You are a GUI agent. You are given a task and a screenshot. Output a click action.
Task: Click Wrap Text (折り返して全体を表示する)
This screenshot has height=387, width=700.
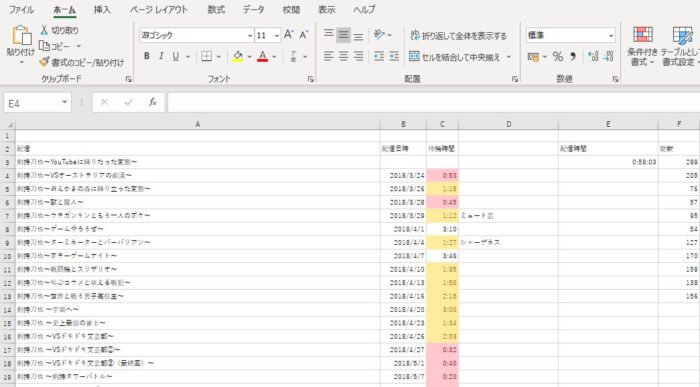pyautogui.click(x=458, y=36)
